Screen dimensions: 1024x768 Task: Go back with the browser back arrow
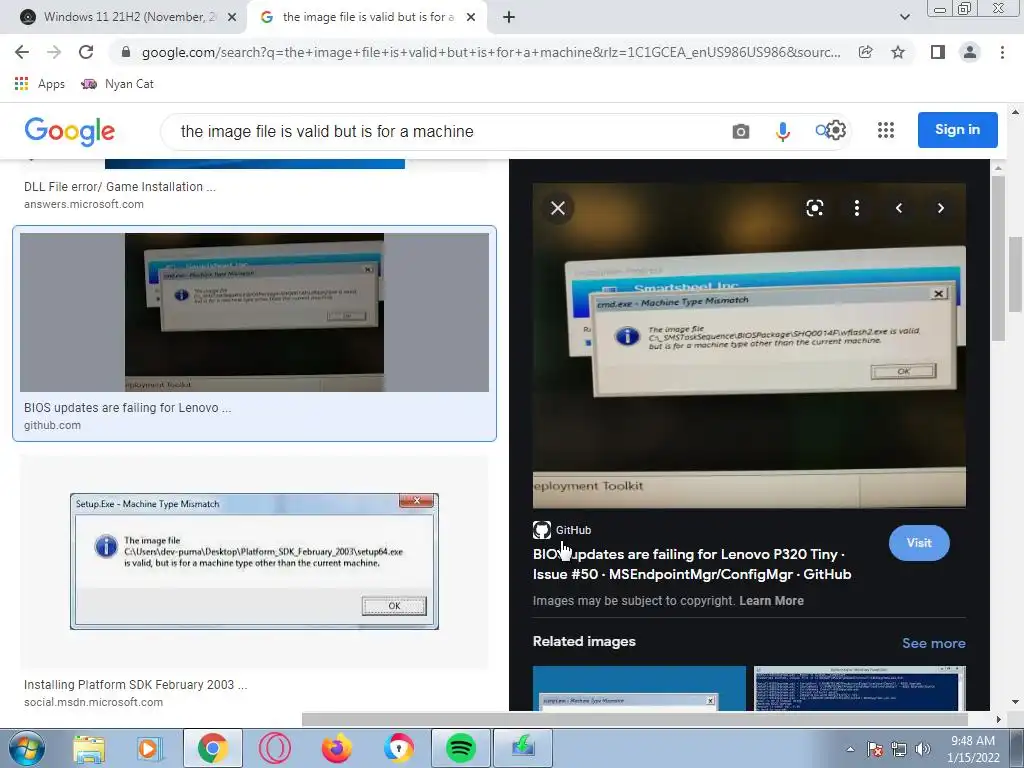(22, 52)
